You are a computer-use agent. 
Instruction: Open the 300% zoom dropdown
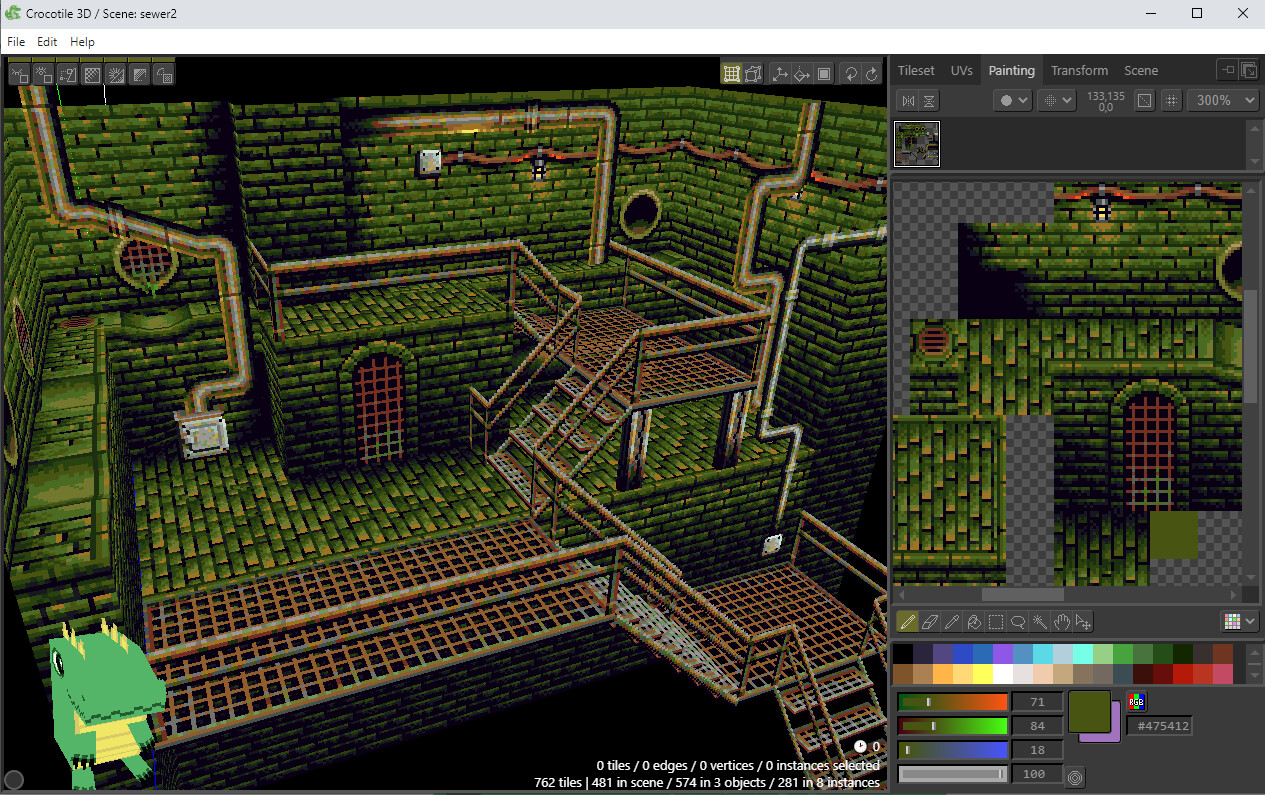1223,100
